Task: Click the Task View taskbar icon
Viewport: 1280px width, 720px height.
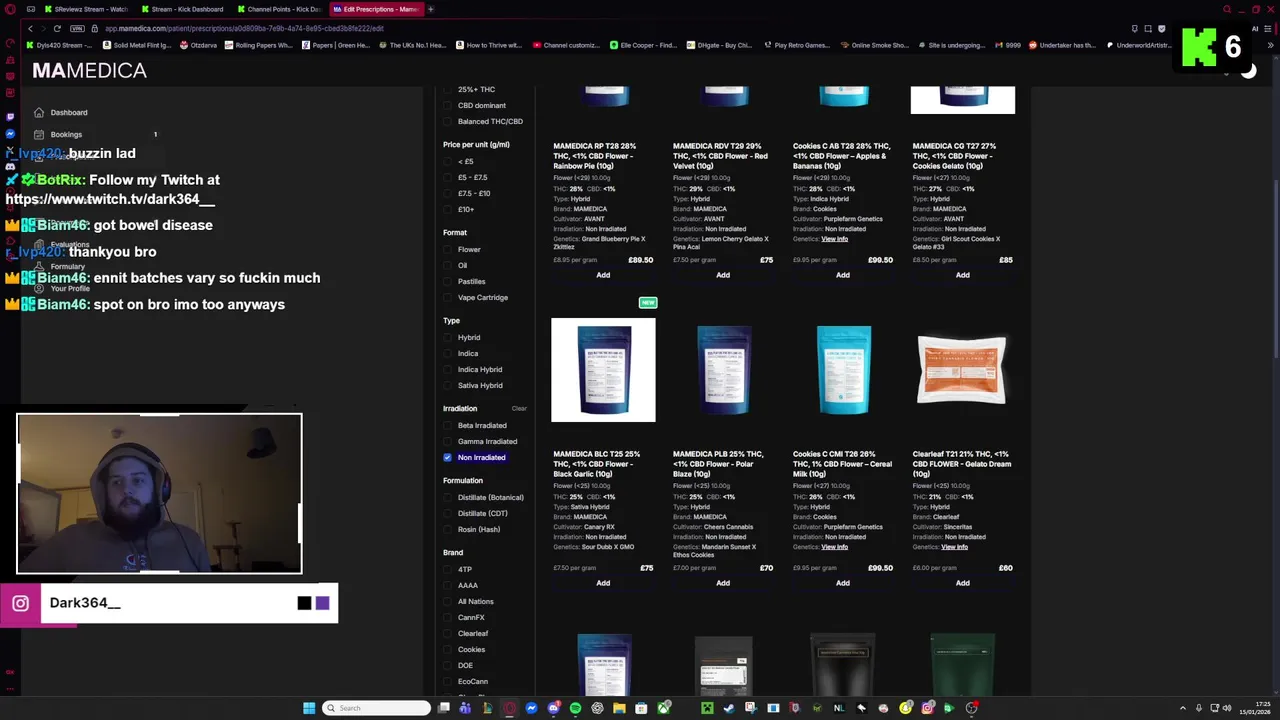Action: point(443,708)
